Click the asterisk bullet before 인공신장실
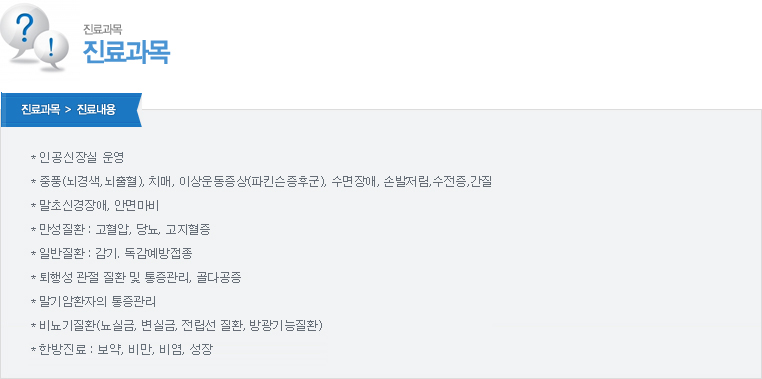762x379 pixels. coord(33,158)
